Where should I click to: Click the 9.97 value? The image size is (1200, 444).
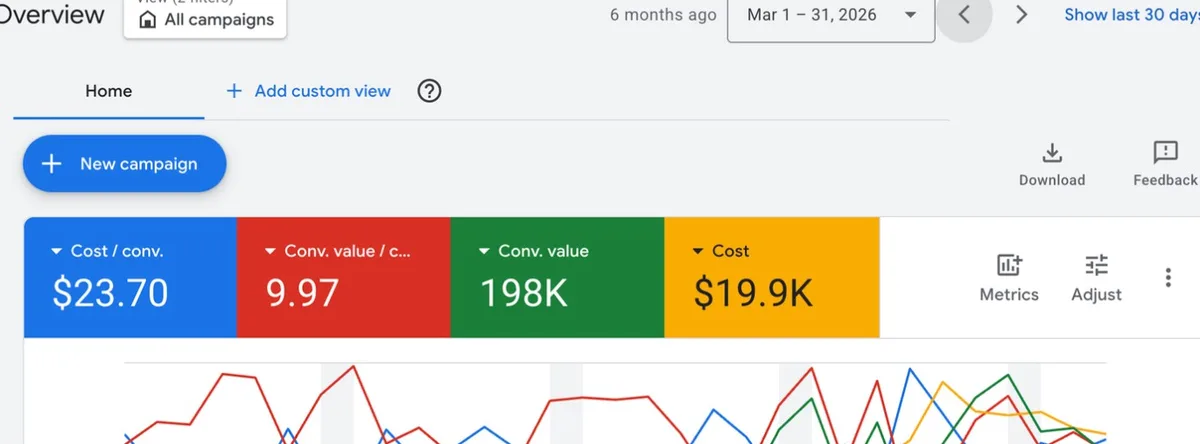point(303,294)
